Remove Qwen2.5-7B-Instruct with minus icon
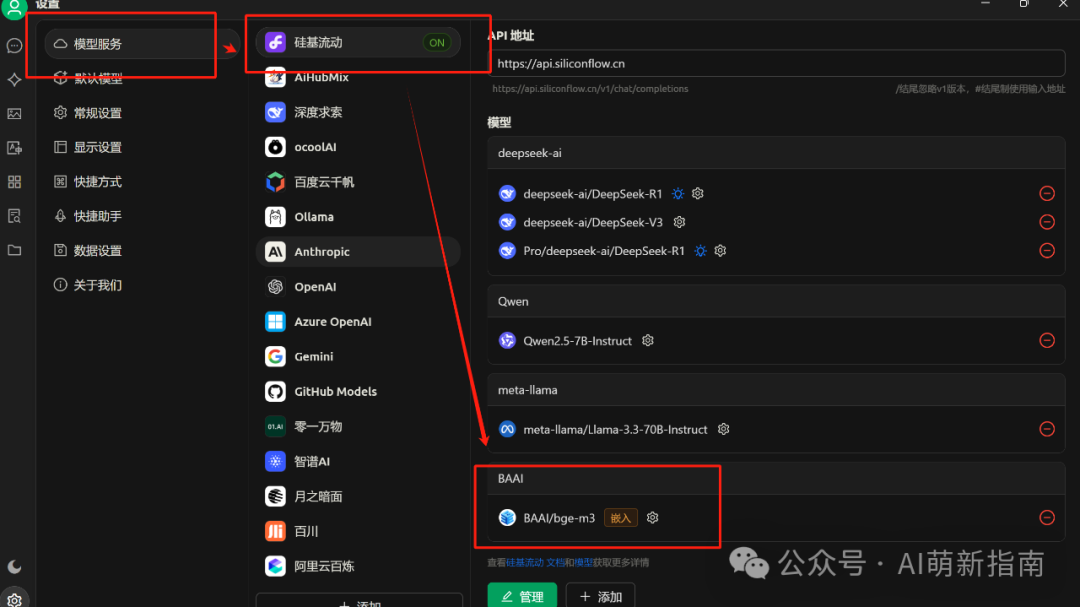This screenshot has height=607, width=1080. click(1047, 340)
